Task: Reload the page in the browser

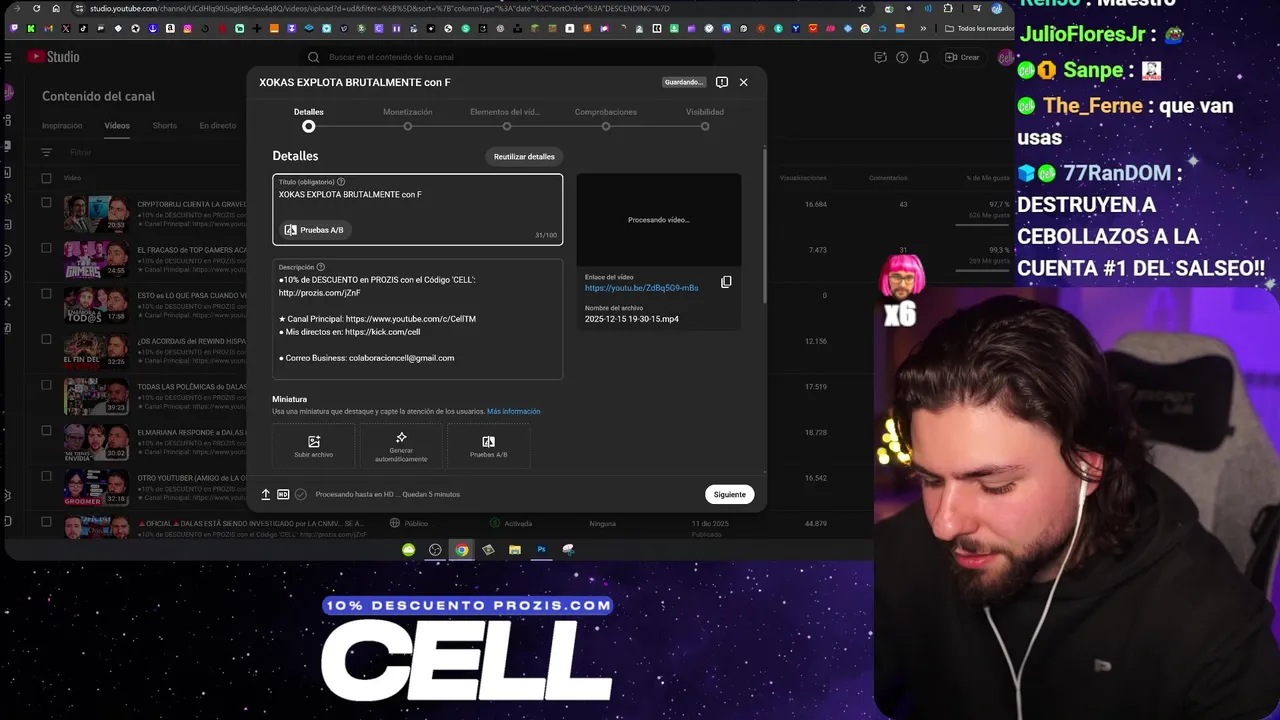Action: point(37,9)
